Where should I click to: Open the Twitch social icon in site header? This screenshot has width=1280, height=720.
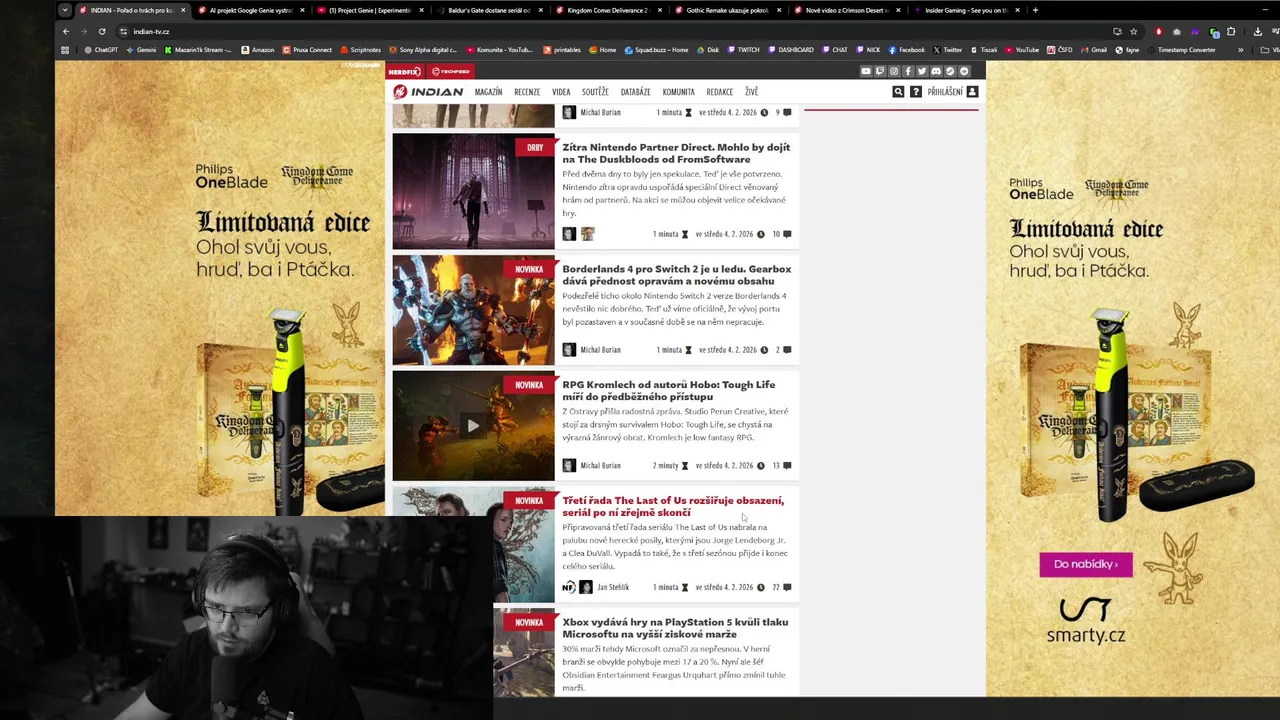(880, 71)
